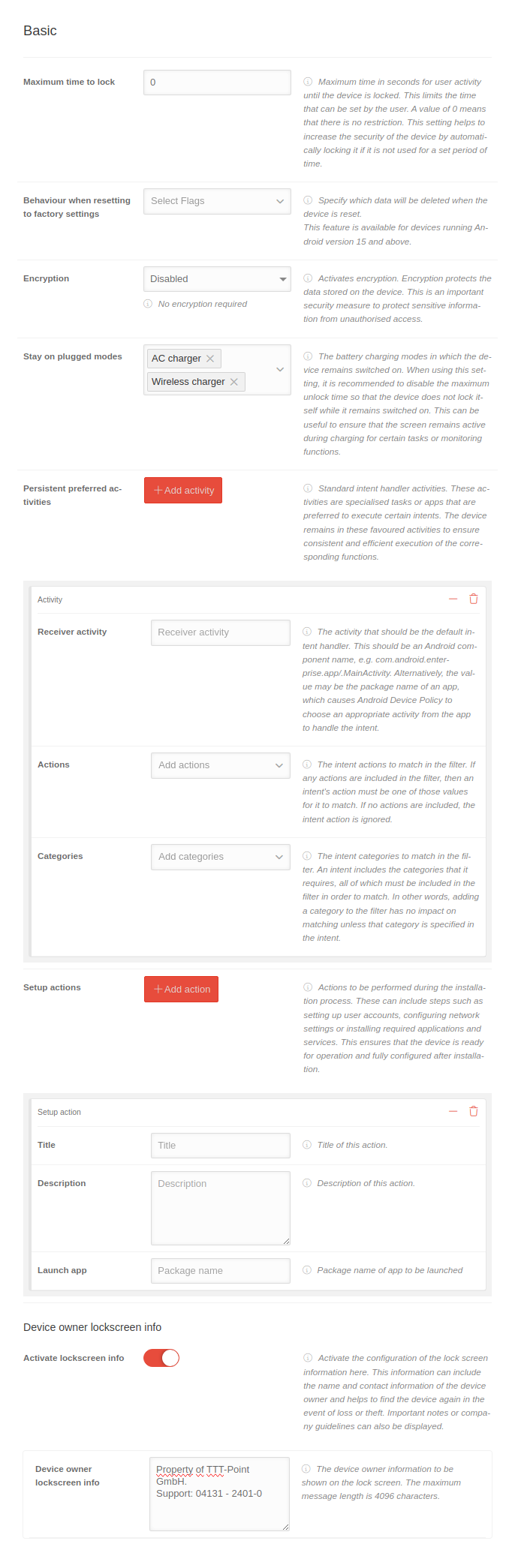Collapse the Setup action panel with minus icon
The width and height of the screenshot is (515, 1568).
(x=453, y=1111)
